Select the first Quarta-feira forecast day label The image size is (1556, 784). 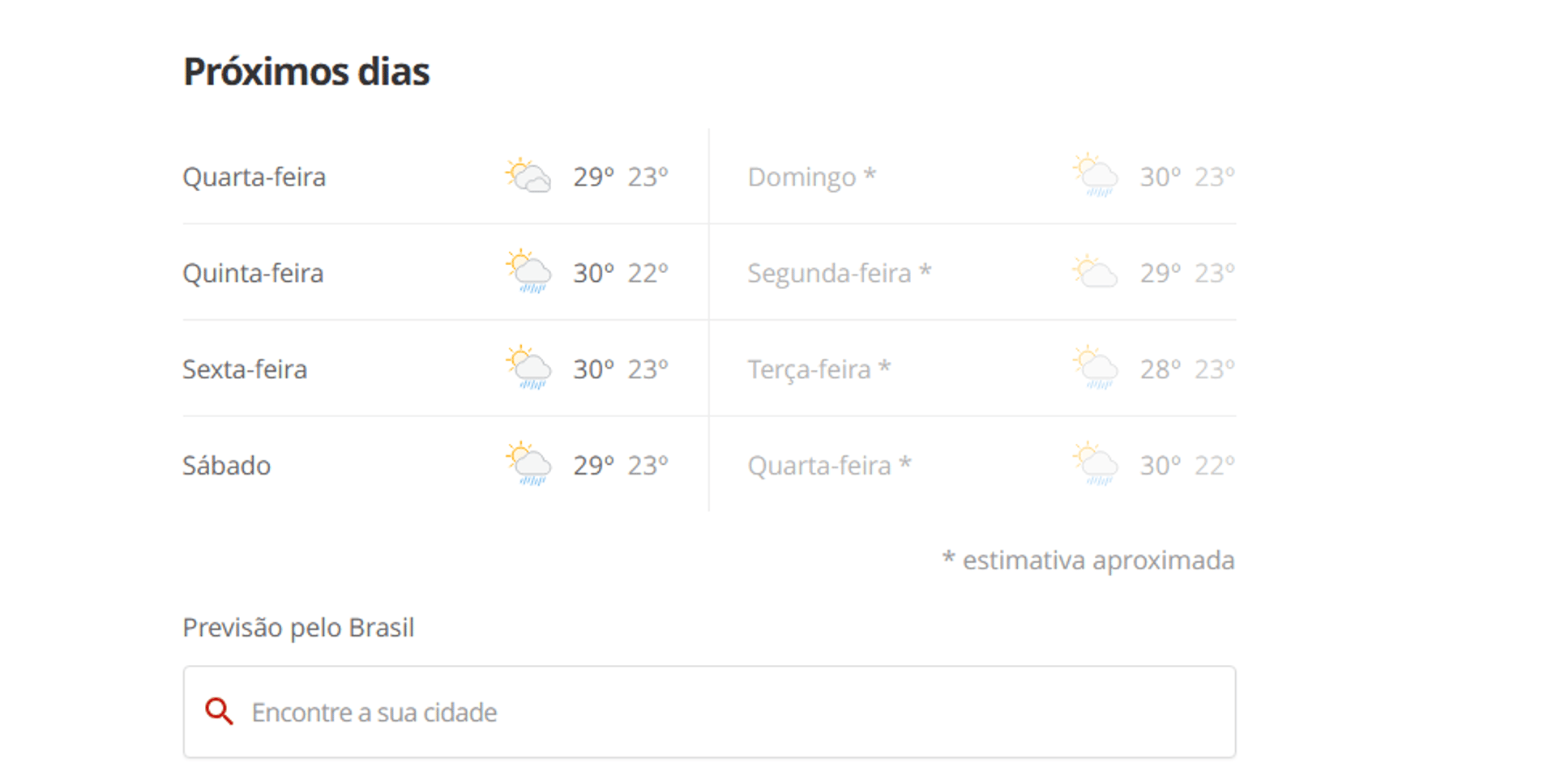coord(254,177)
